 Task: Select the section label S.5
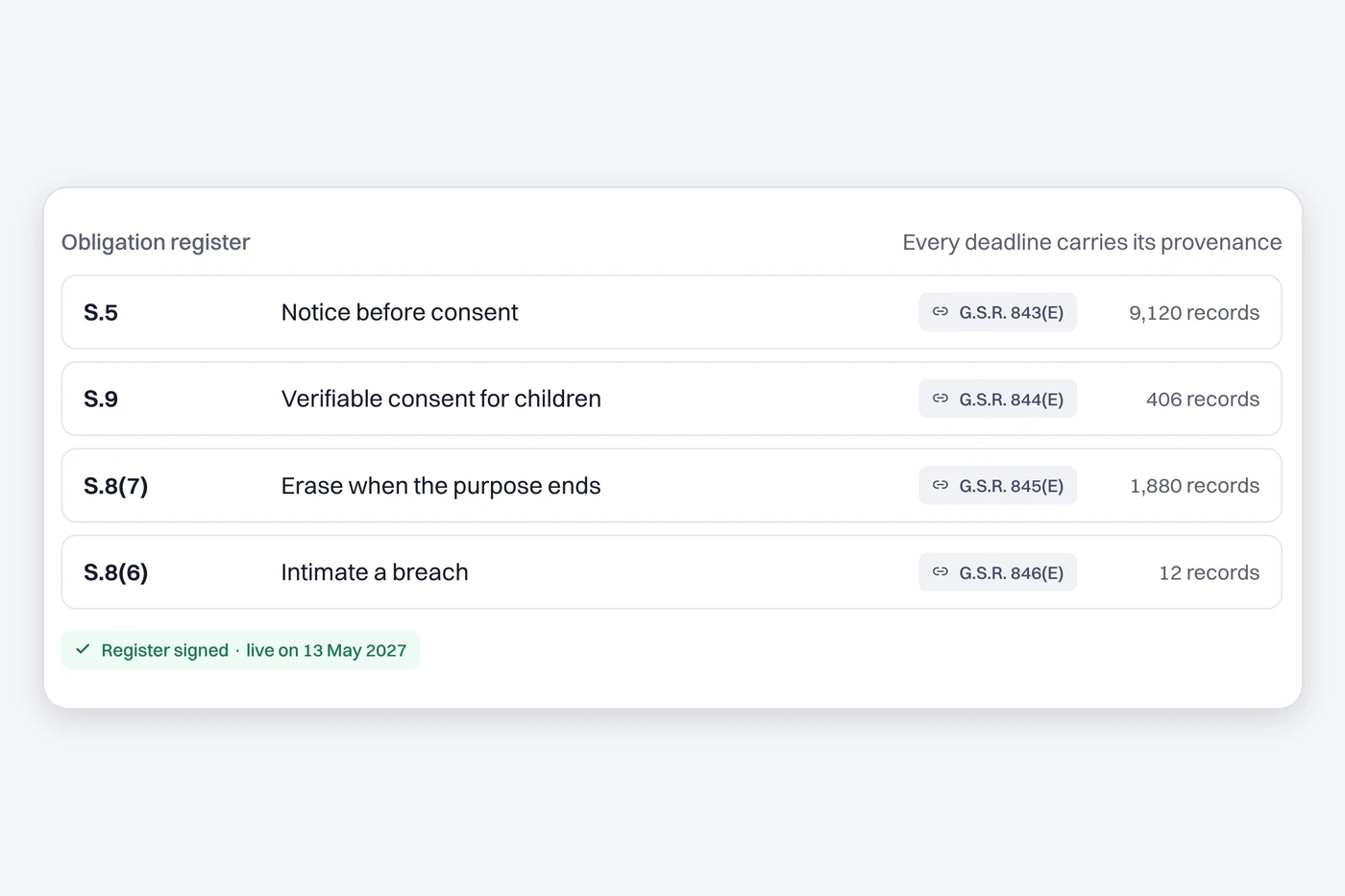coord(101,312)
